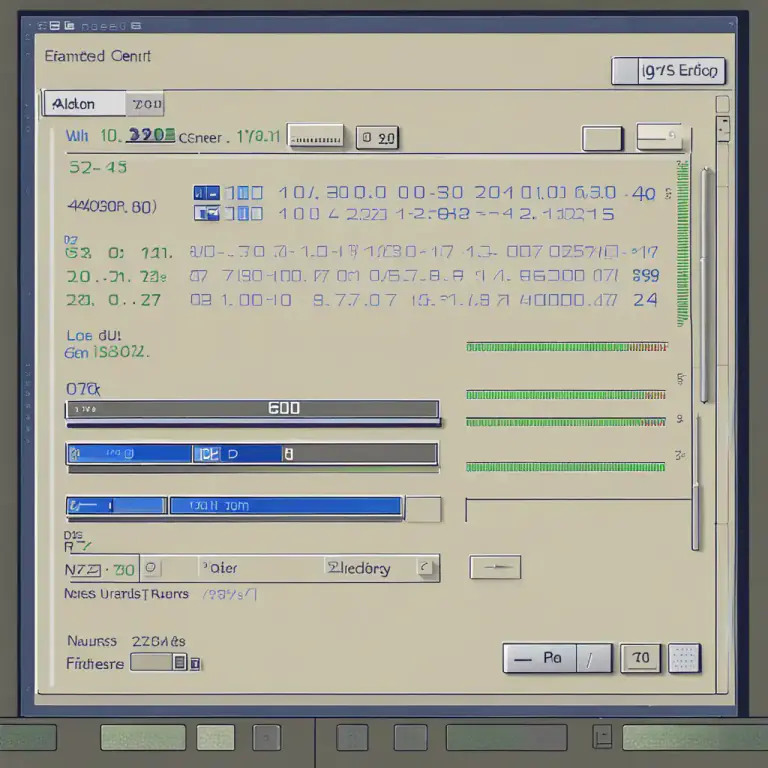This screenshot has height=768, width=768.
Task: Click the stepper on the "Firıtlesre" field
Action: click(x=180, y=663)
